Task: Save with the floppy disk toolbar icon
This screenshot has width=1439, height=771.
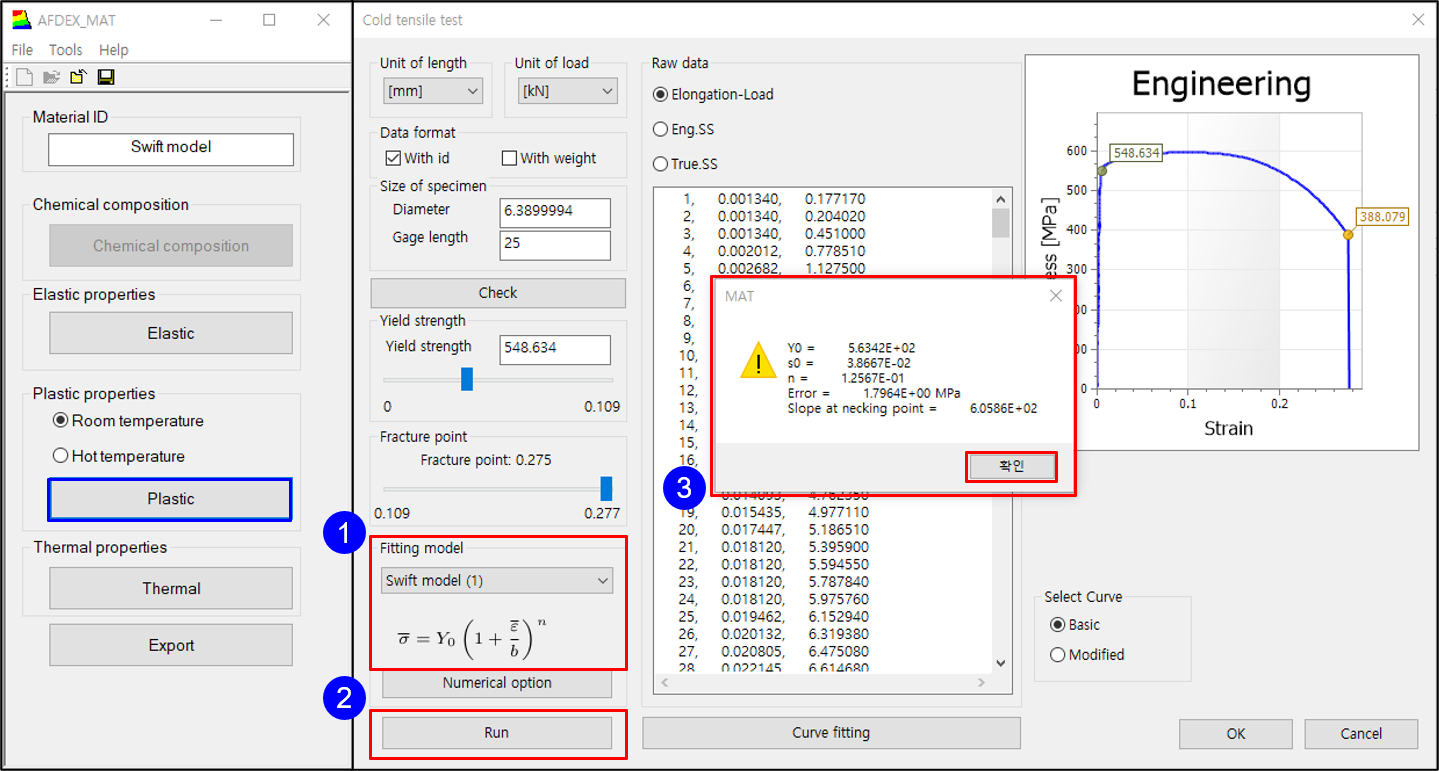Action: click(x=105, y=77)
